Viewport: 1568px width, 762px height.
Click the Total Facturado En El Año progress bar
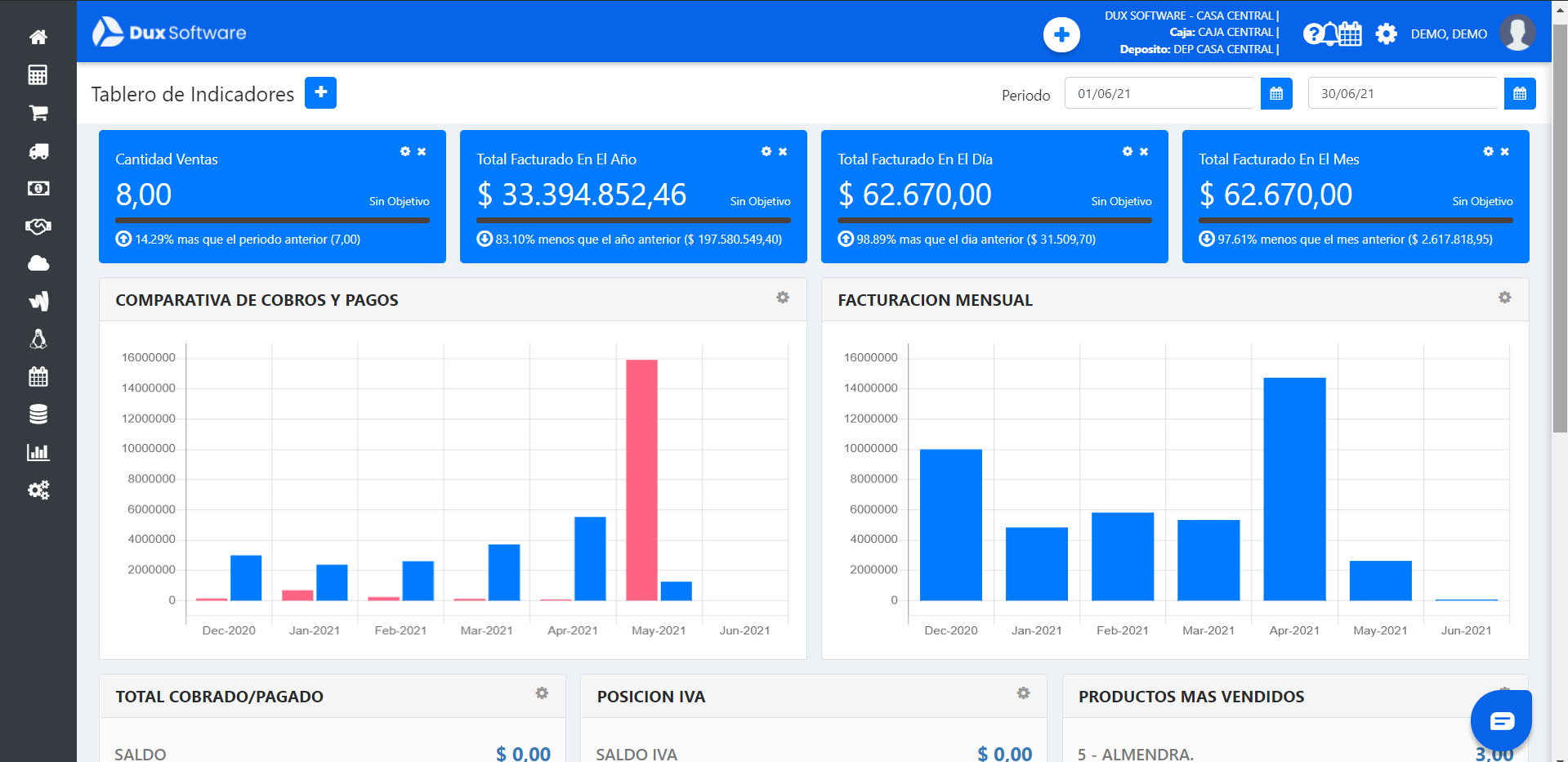point(633,220)
